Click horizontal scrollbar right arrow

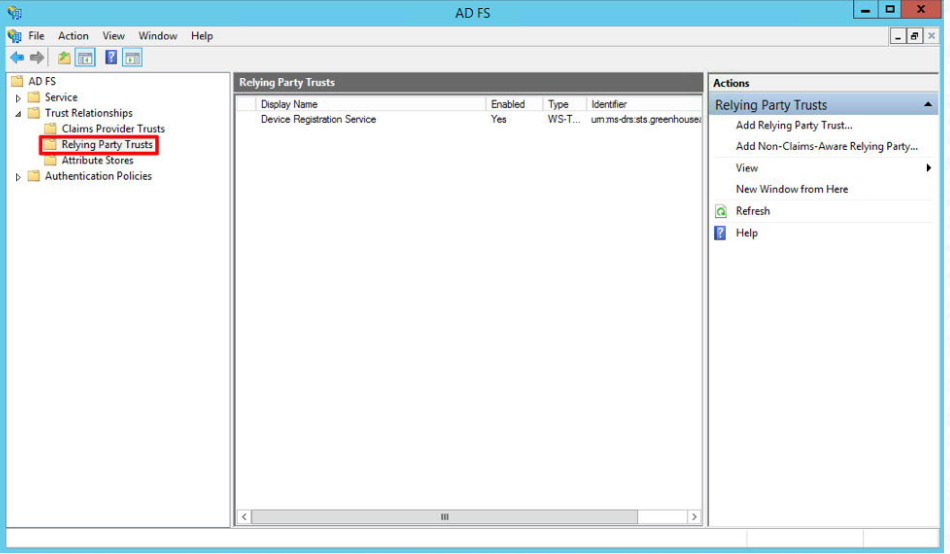point(694,517)
